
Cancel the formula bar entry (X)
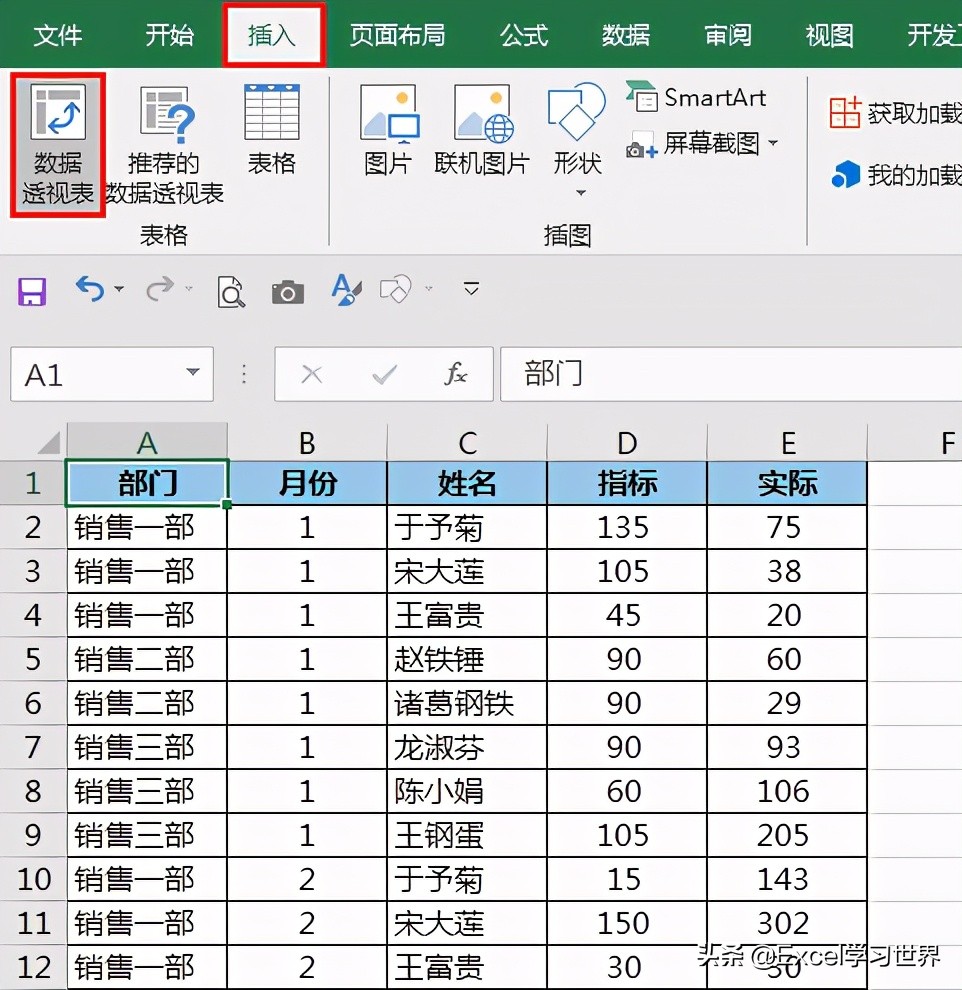tap(312, 374)
